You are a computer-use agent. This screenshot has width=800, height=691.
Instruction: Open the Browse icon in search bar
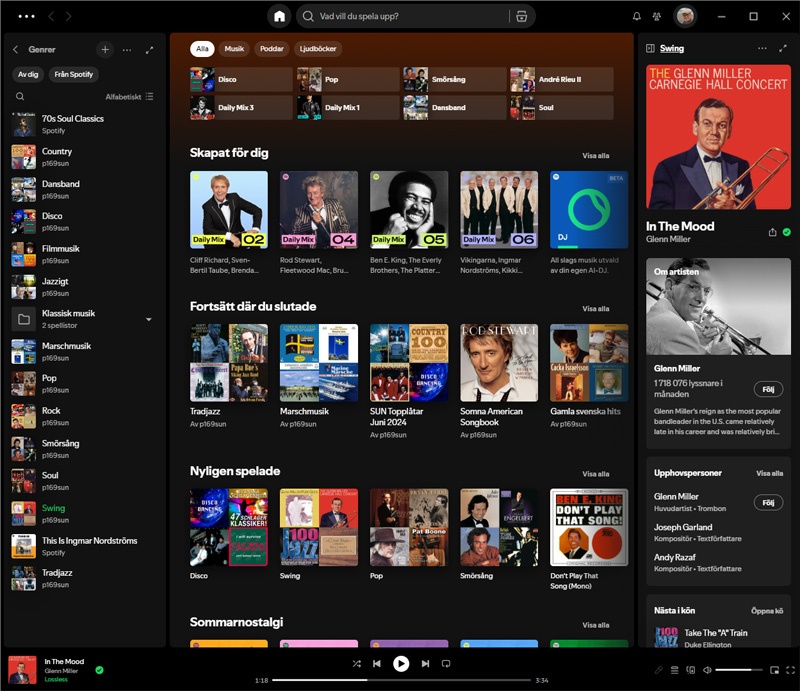coord(520,16)
